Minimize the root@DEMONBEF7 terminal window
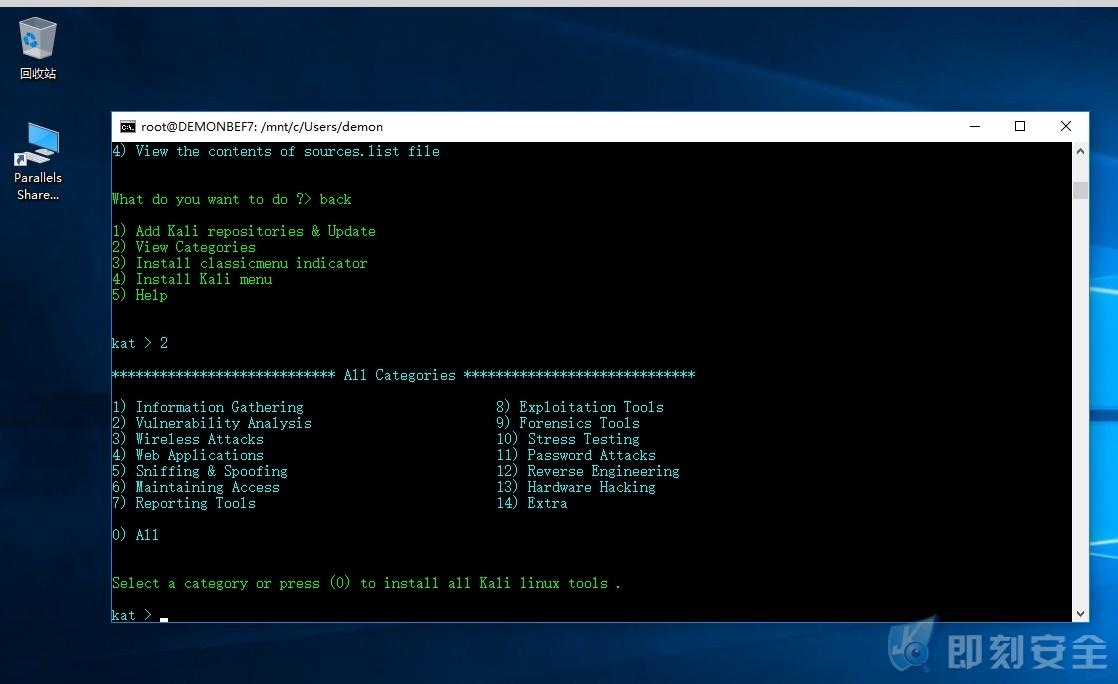 point(975,126)
